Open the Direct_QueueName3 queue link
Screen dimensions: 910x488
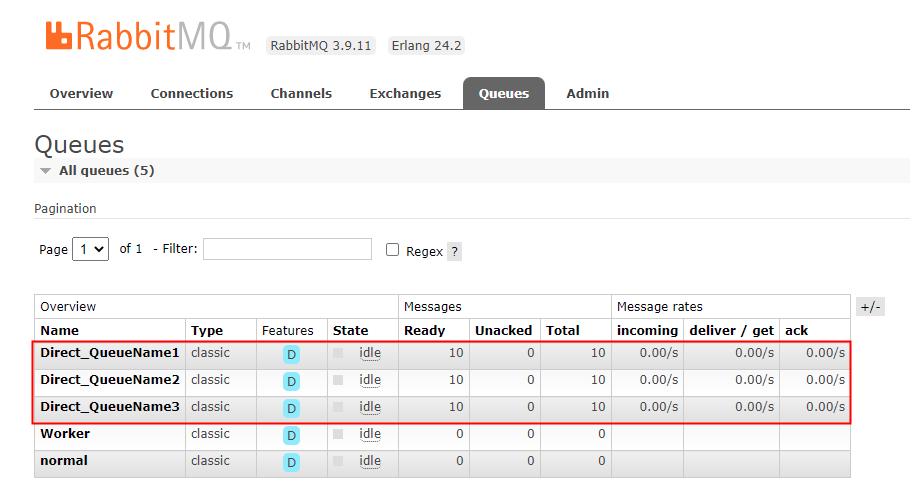[x=110, y=407]
